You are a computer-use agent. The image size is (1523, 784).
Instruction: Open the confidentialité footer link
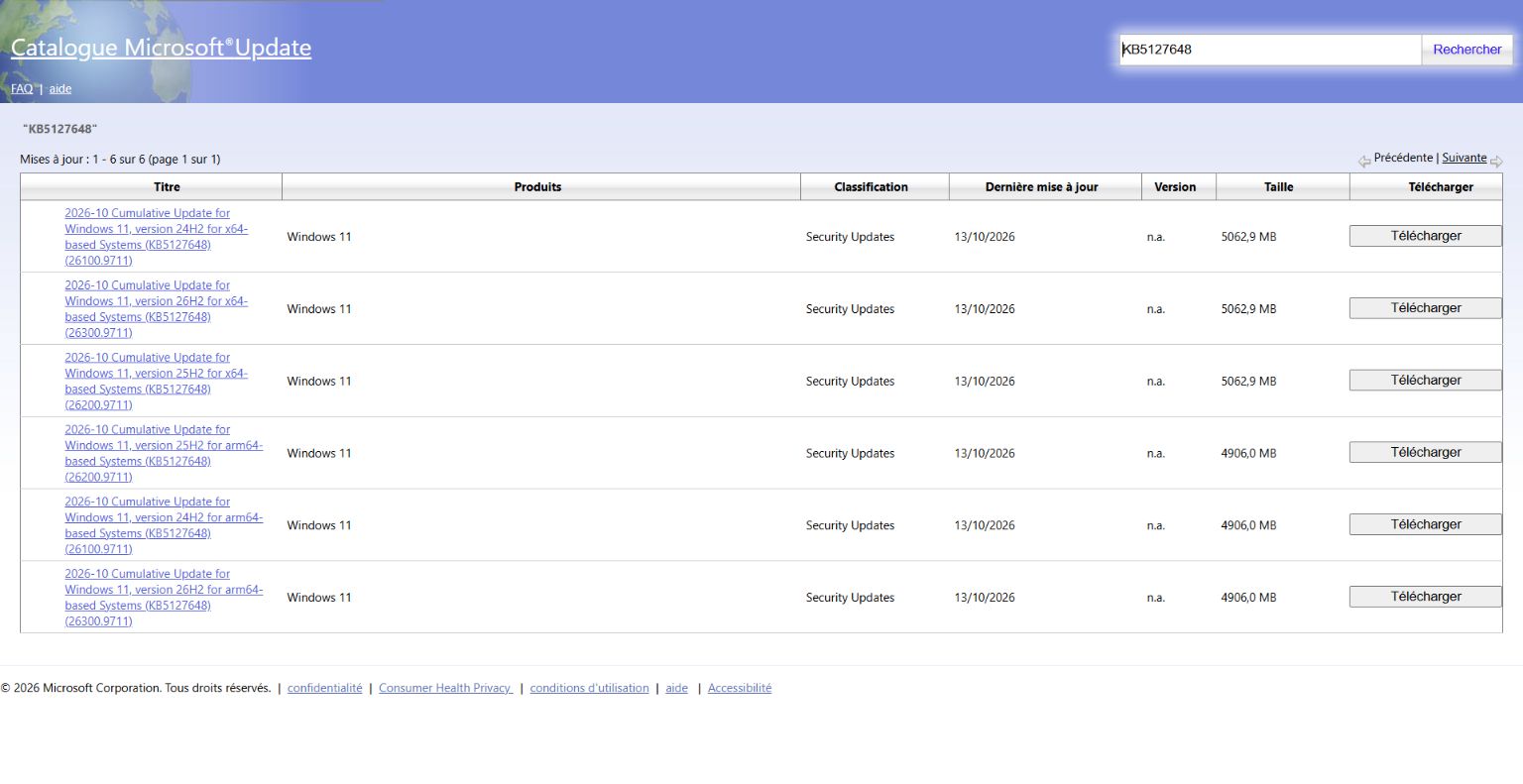[324, 688]
